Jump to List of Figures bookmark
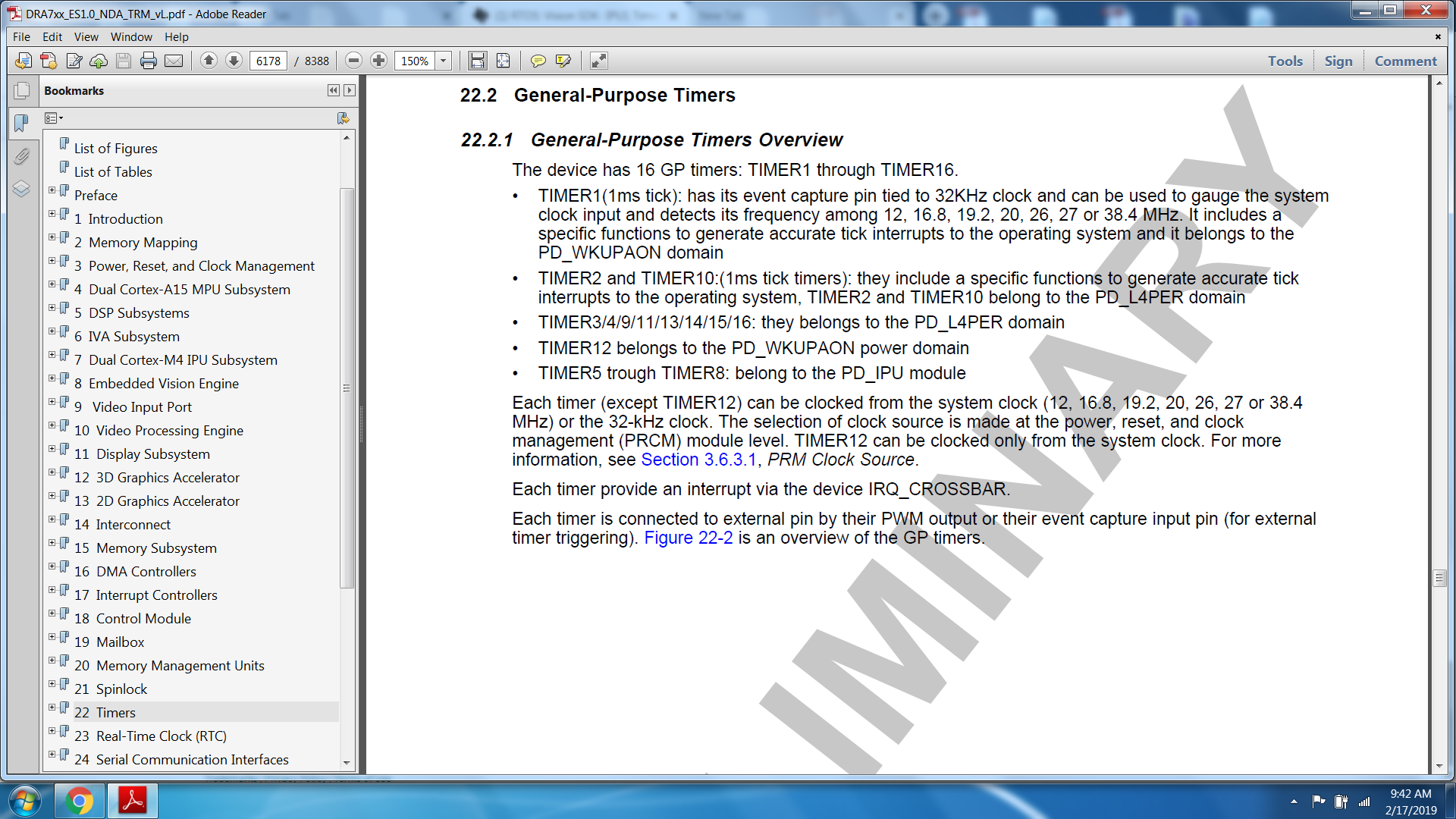This screenshot has height=819, width=1456. [x=115, y=149]
